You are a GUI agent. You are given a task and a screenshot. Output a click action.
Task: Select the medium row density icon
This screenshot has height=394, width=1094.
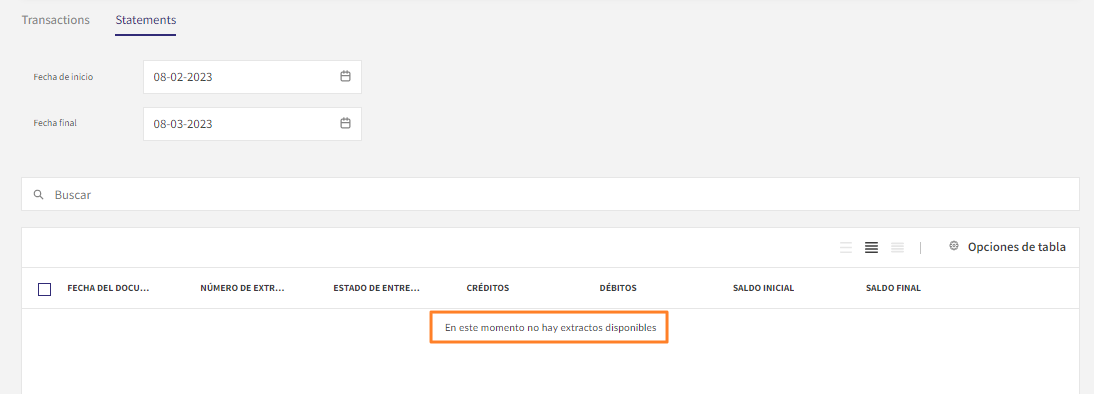point(871,247)
